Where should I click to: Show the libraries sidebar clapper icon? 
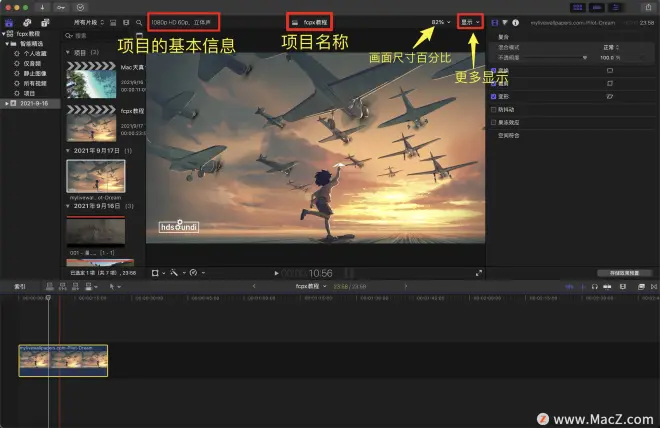[9, 23]
